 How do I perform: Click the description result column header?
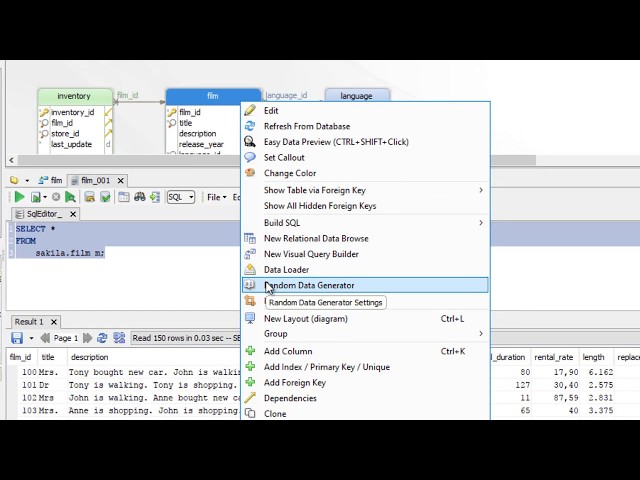tap(89, 357)
